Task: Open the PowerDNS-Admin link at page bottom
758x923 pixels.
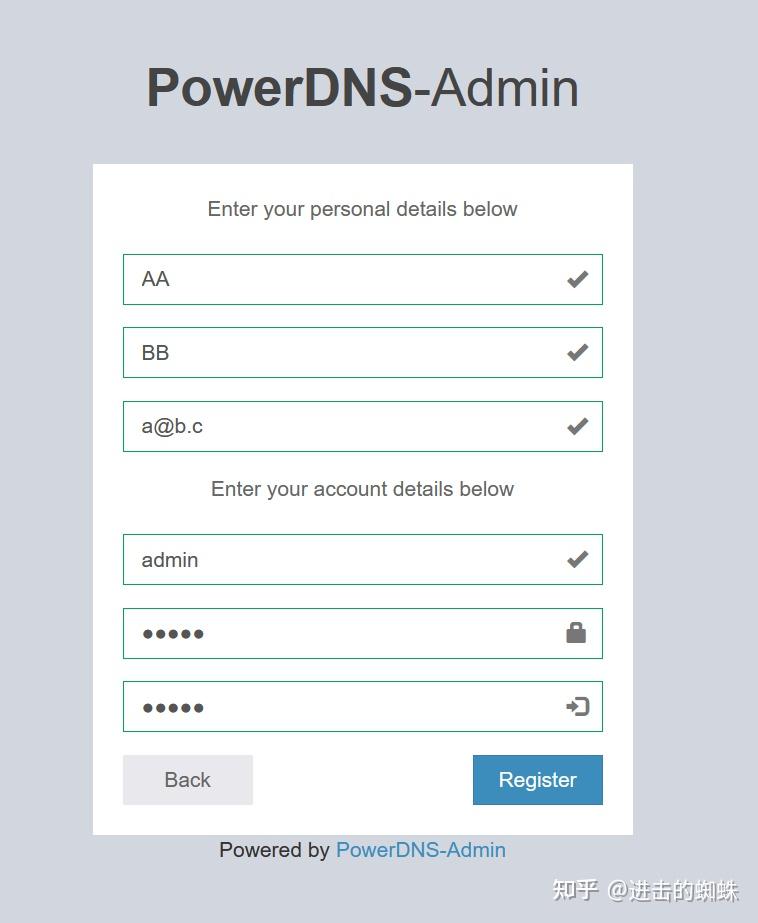Action: (x=421, y=850)
